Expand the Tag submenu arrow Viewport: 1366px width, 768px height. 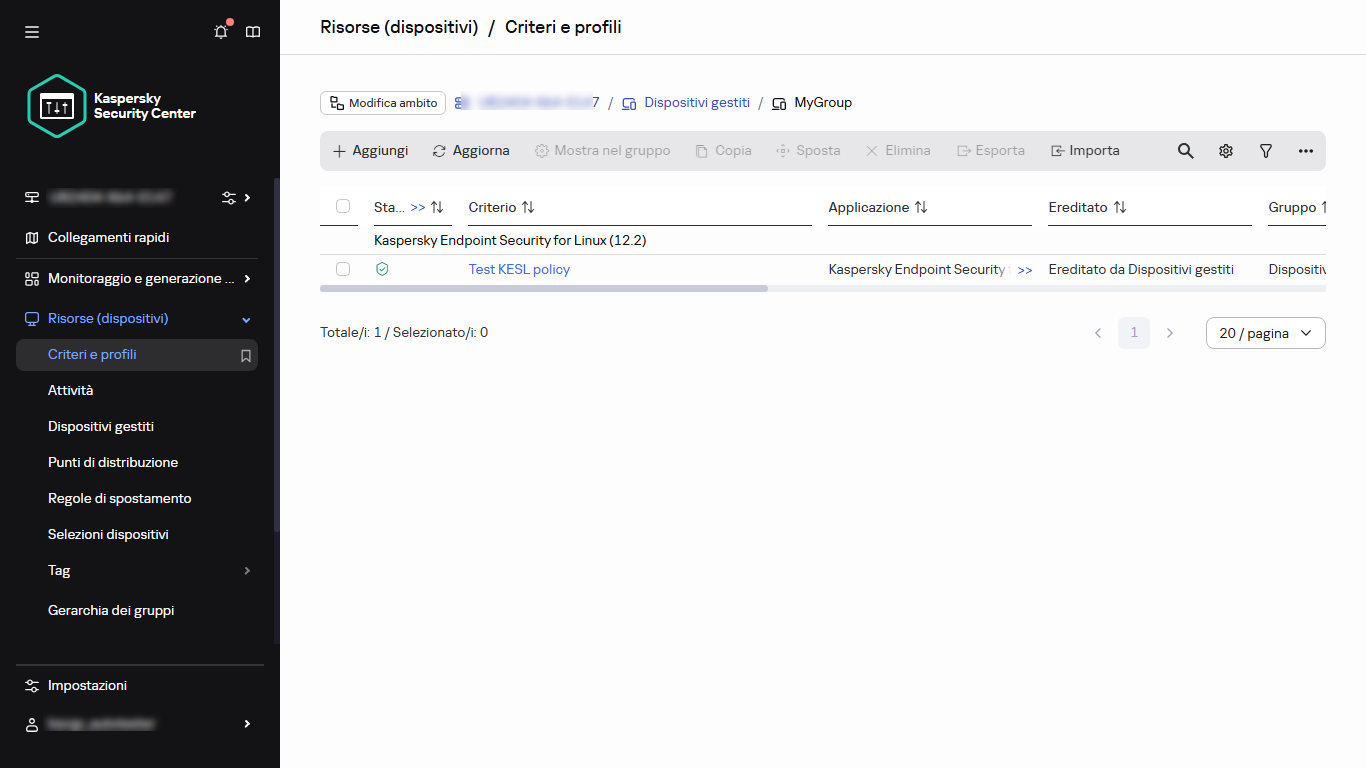coord(247,571)
